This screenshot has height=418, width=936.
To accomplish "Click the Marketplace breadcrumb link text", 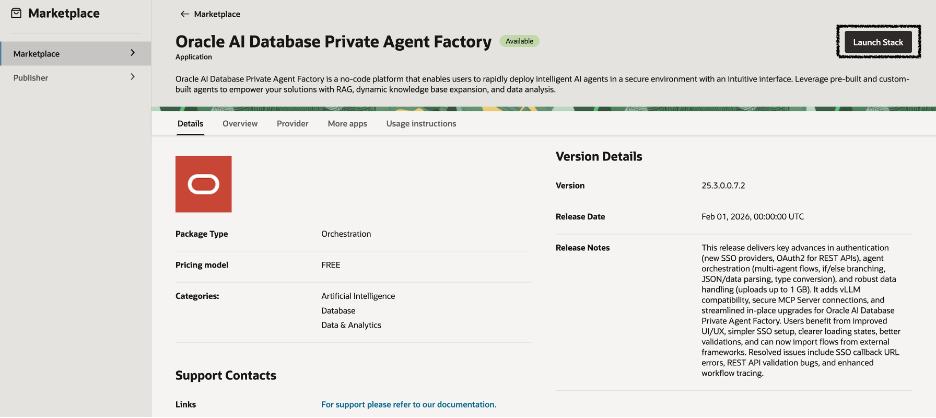I will point(217,14).
